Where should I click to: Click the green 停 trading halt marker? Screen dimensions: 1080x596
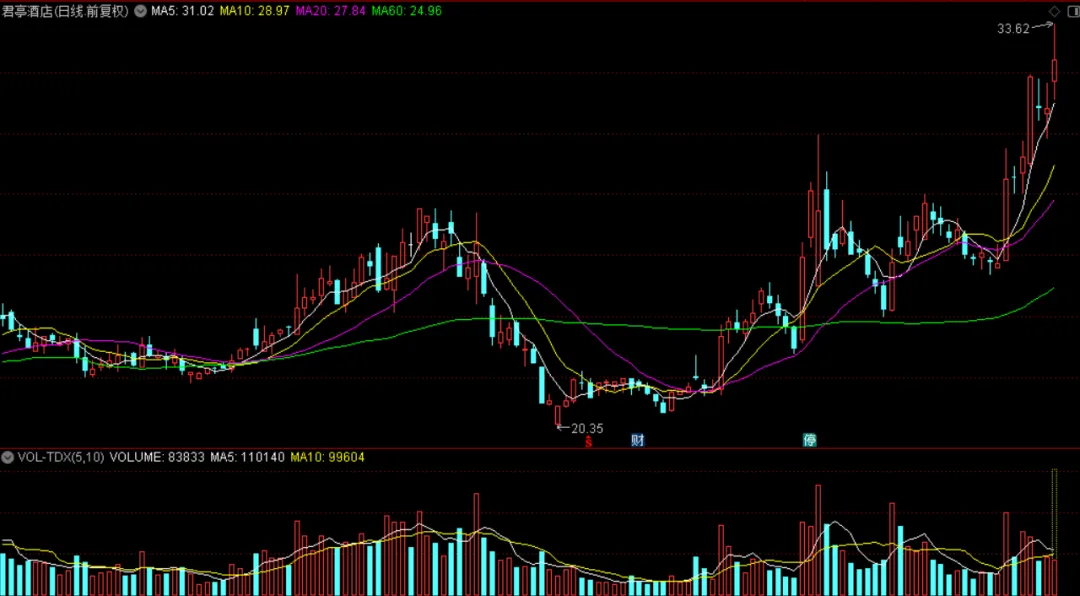click(810, 440)
